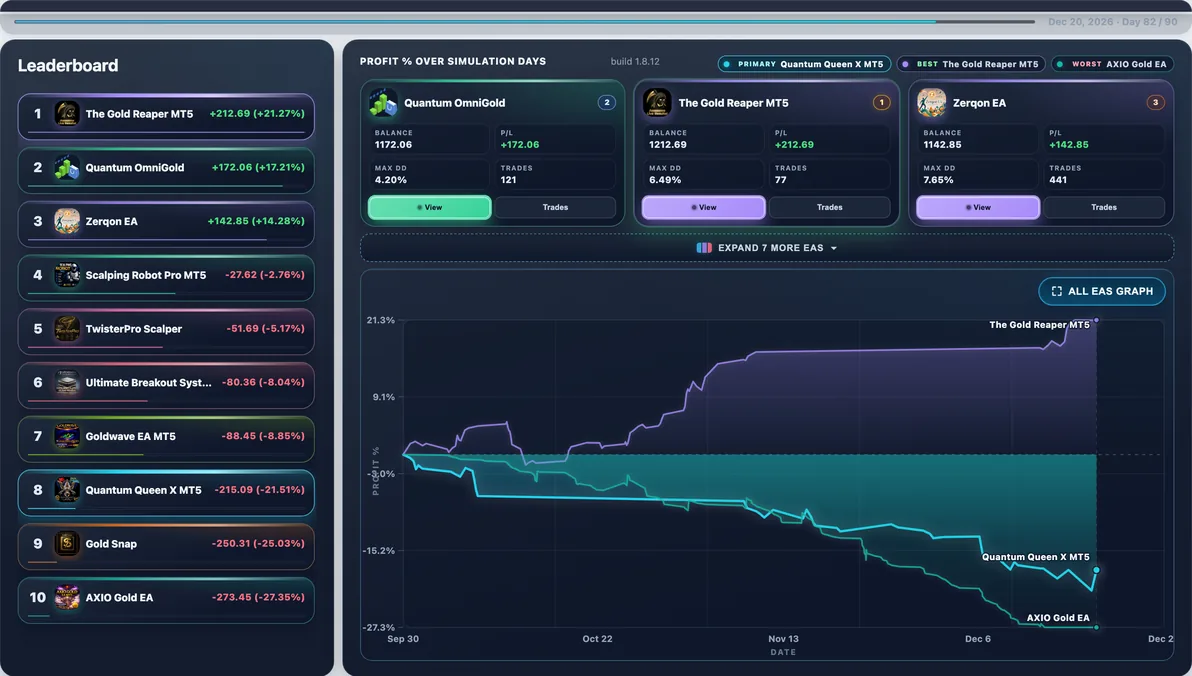Open Trades for Quantum OmniGold
The image size is (1192, 676).
[x=555, y=208]
